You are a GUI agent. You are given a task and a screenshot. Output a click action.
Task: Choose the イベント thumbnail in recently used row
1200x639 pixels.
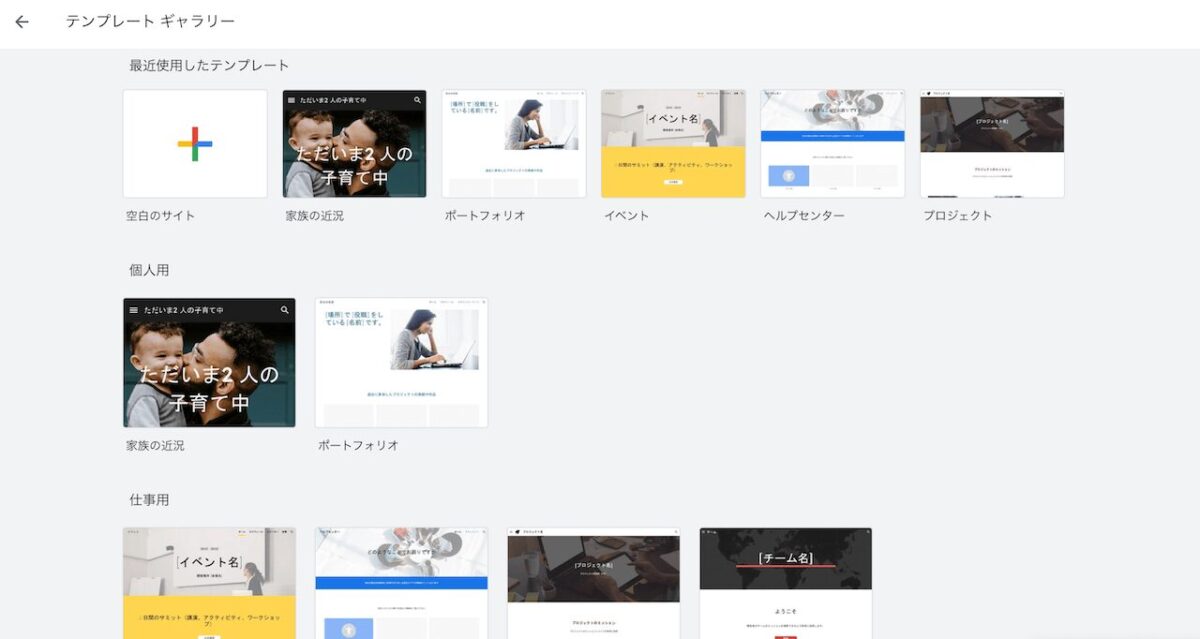pyautogui.click(x=673, y=144)
